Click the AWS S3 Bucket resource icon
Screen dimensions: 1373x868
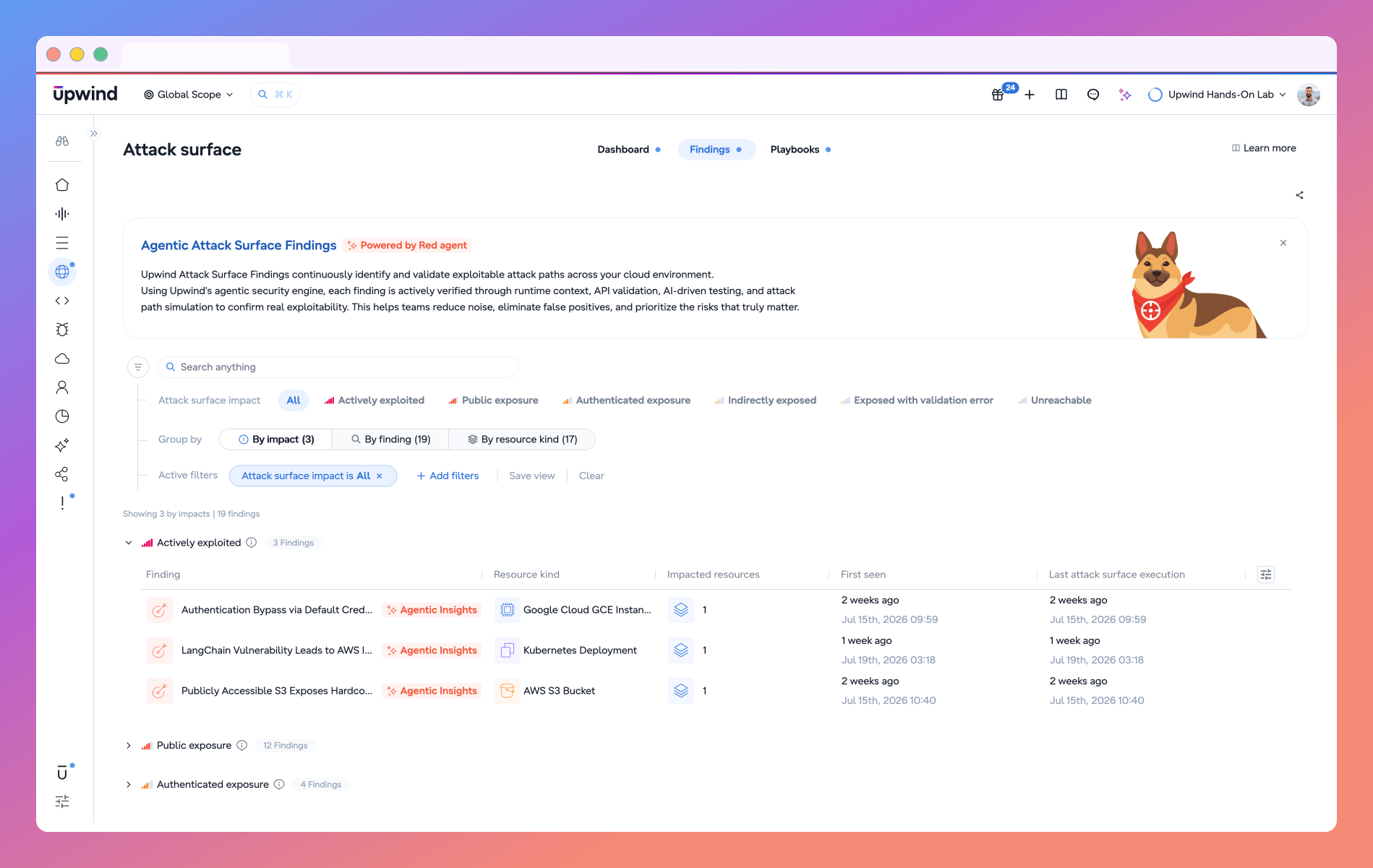click(x=508, y=691)
